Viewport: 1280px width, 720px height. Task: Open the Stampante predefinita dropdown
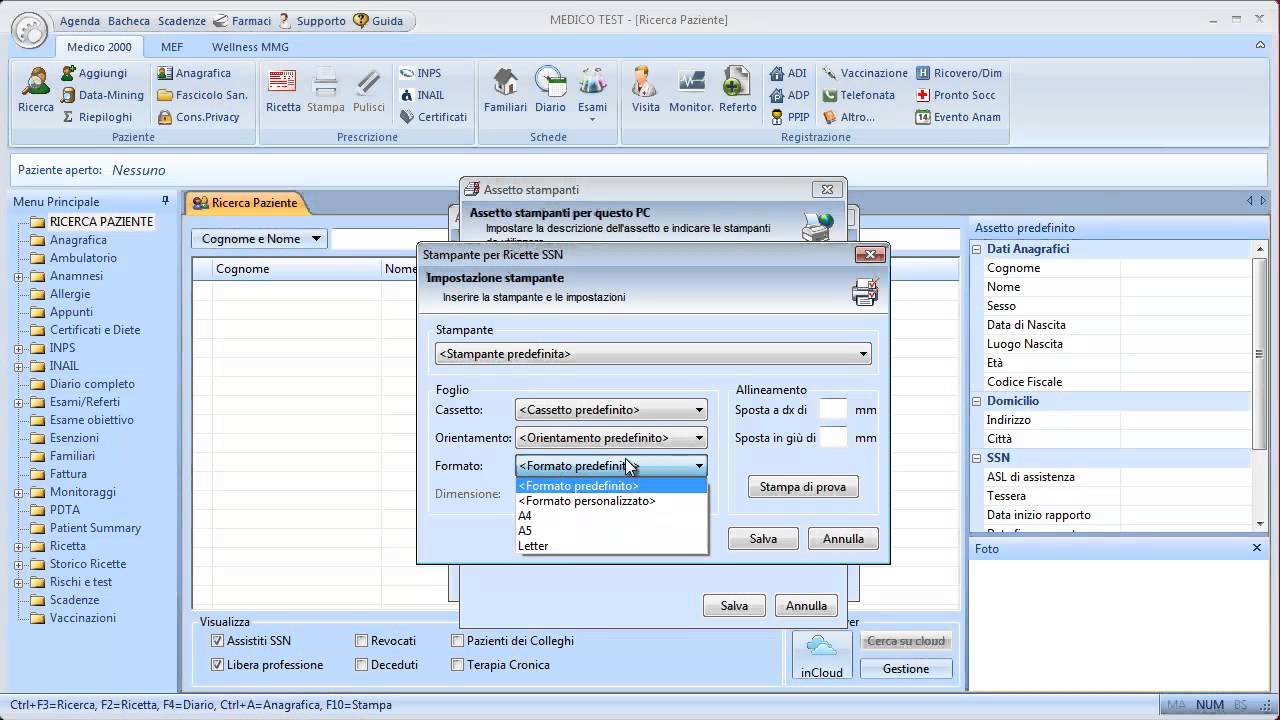point(653,354)
